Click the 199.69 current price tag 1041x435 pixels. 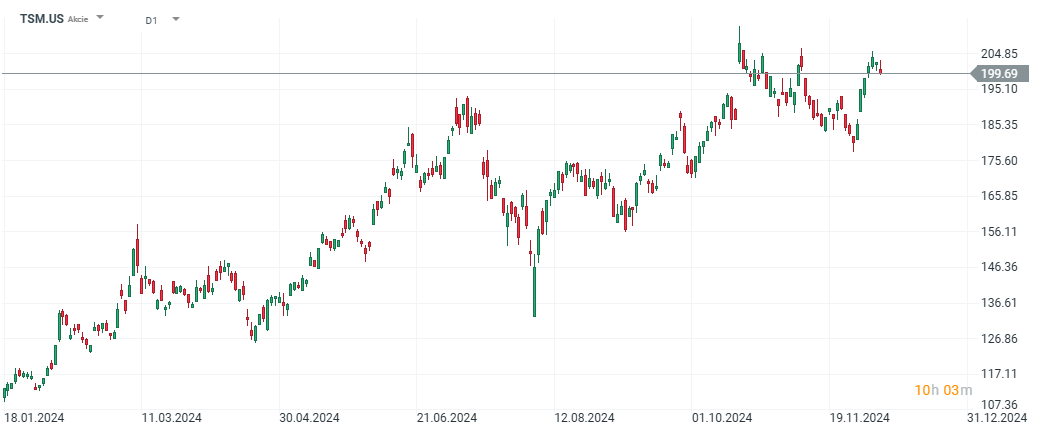[998, 73]
